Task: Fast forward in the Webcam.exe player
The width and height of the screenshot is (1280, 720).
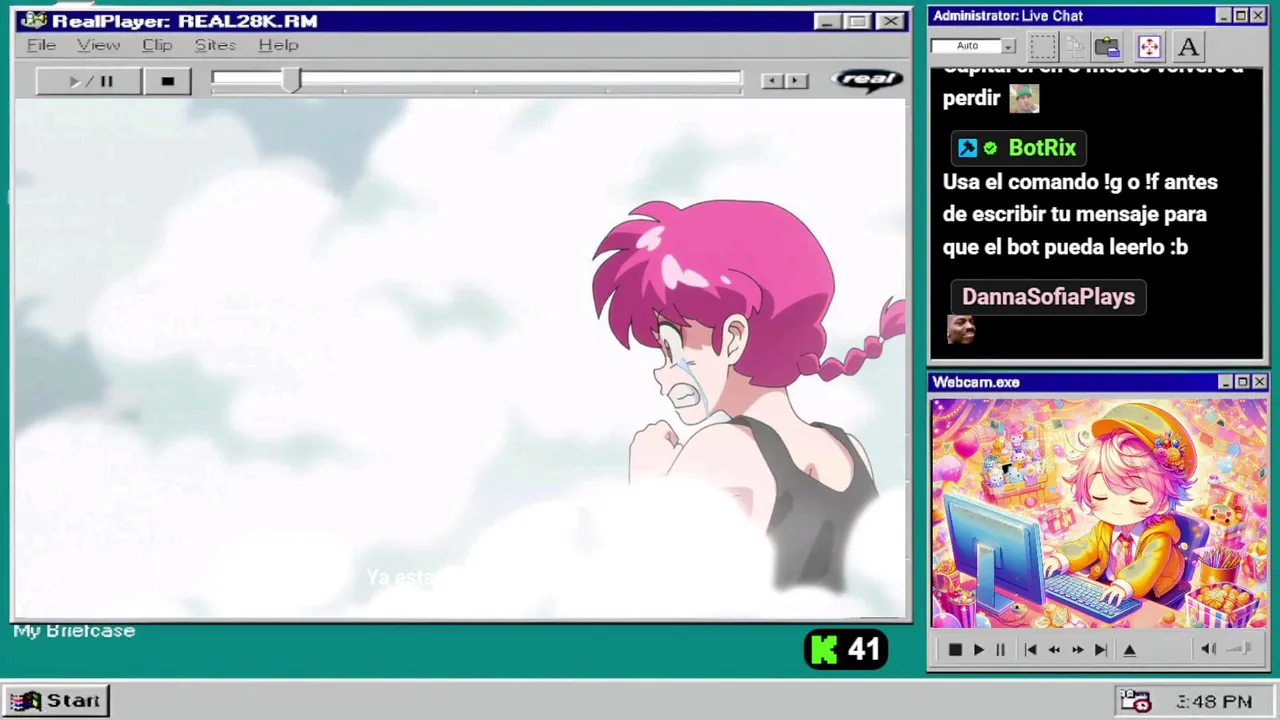Action: coord(1077,650)
